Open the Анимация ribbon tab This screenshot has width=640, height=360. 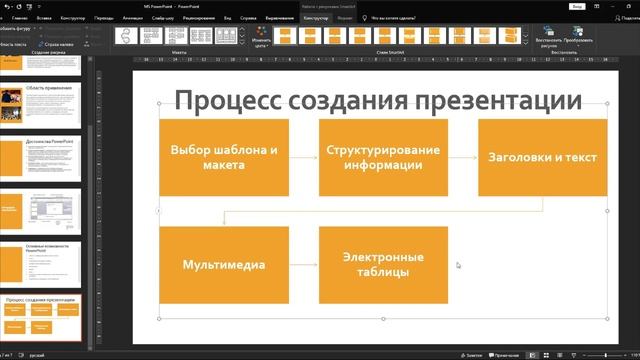click(x=133, y=18)
